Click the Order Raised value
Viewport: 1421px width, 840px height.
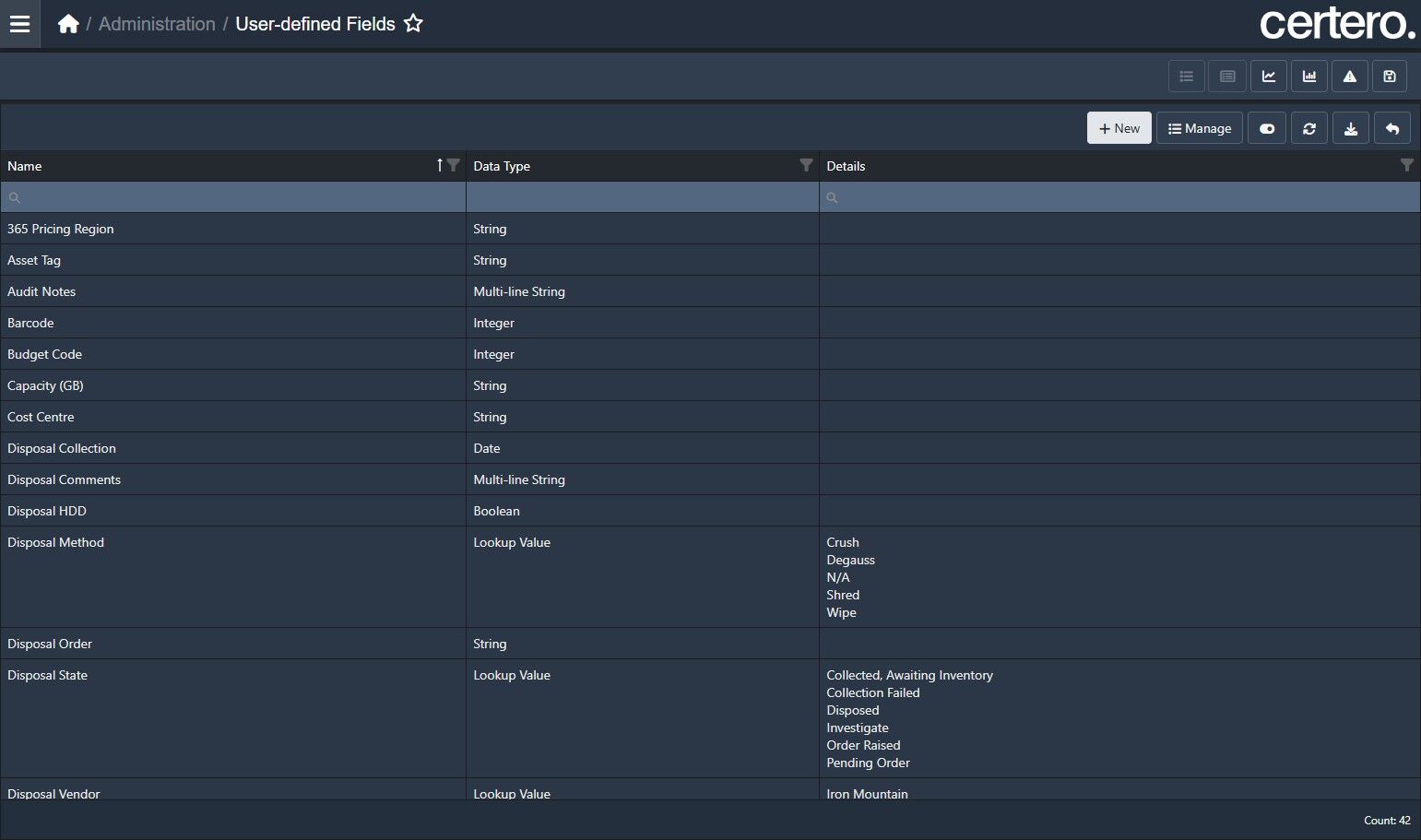tap(863, 745)
